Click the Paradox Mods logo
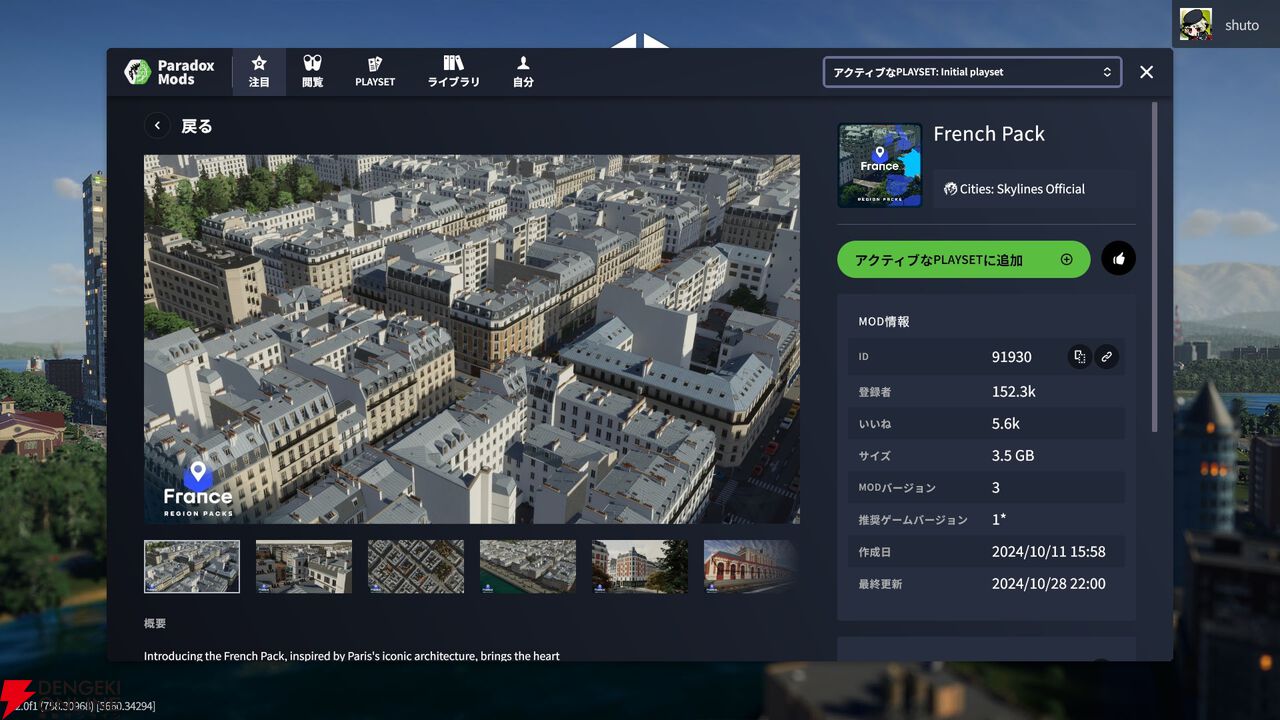The width and height of the screenshot is (1280, 720). click(x=169, y=72)
